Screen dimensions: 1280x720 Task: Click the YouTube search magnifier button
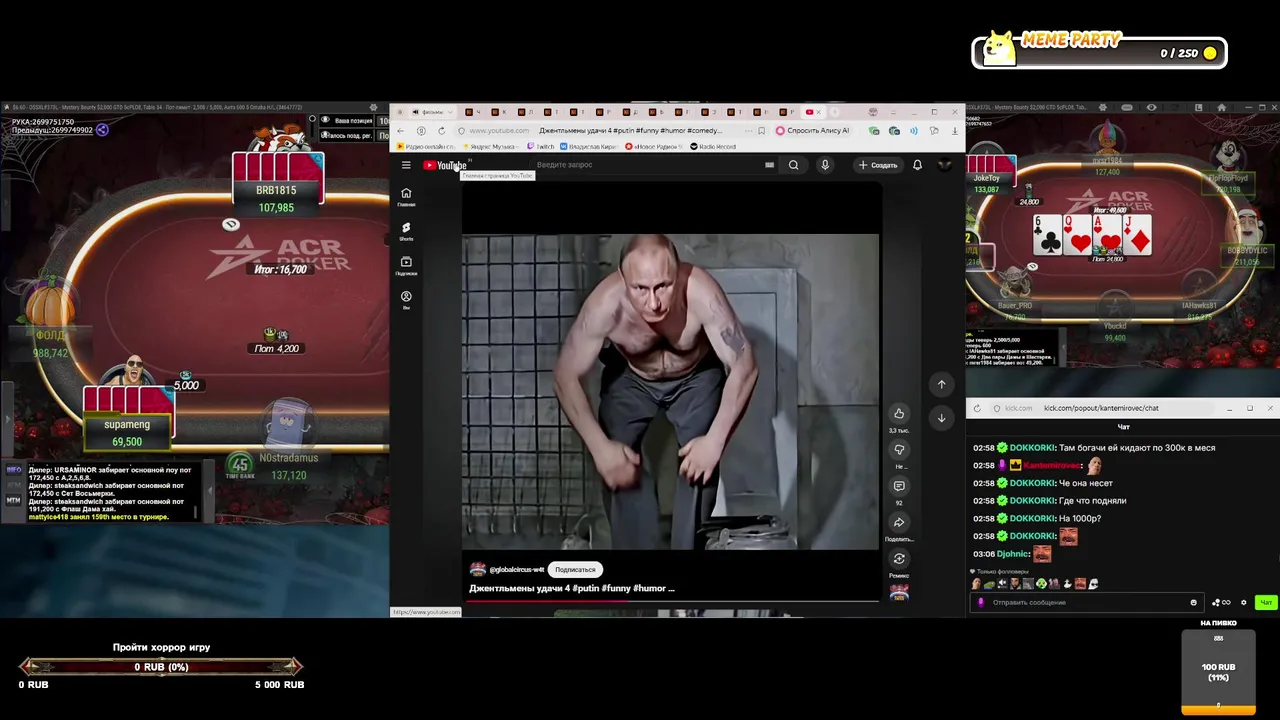click(793, 165)
